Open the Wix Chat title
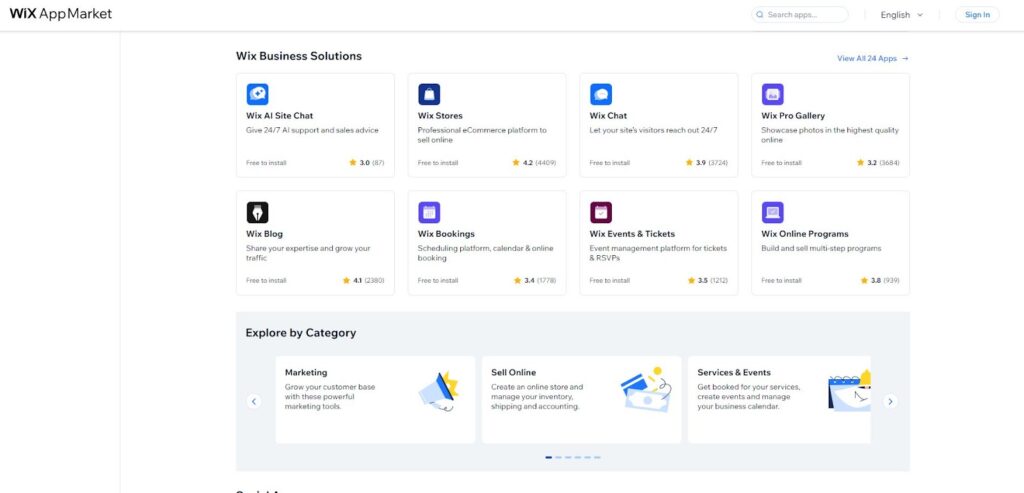 tap(608, 116)
